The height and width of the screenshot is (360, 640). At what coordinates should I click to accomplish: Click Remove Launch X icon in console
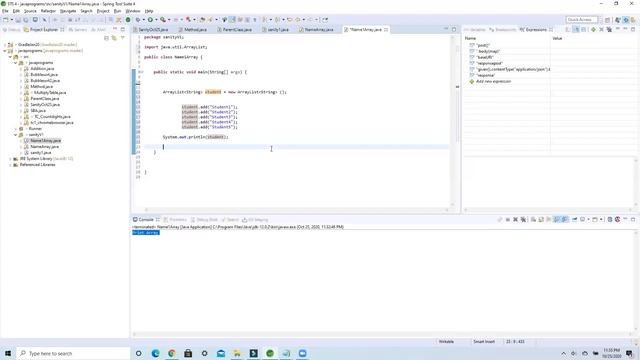[x=515, y=220]
